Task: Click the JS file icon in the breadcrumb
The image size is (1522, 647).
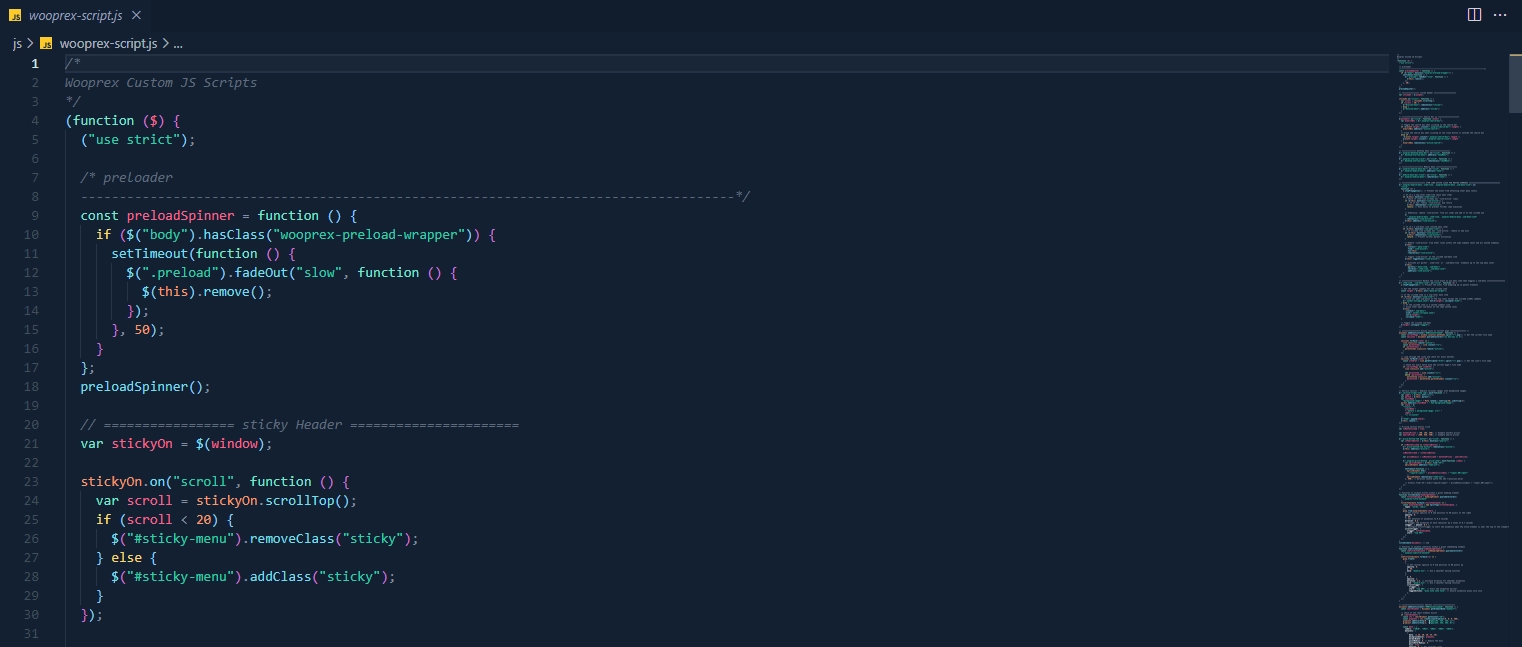Action: click(46, 44)
